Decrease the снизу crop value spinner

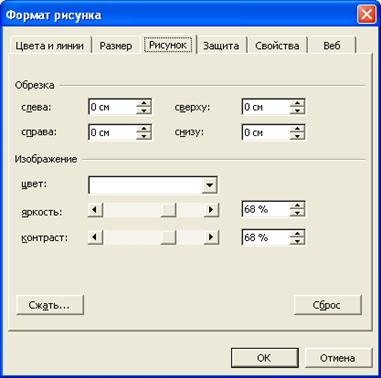297,136
